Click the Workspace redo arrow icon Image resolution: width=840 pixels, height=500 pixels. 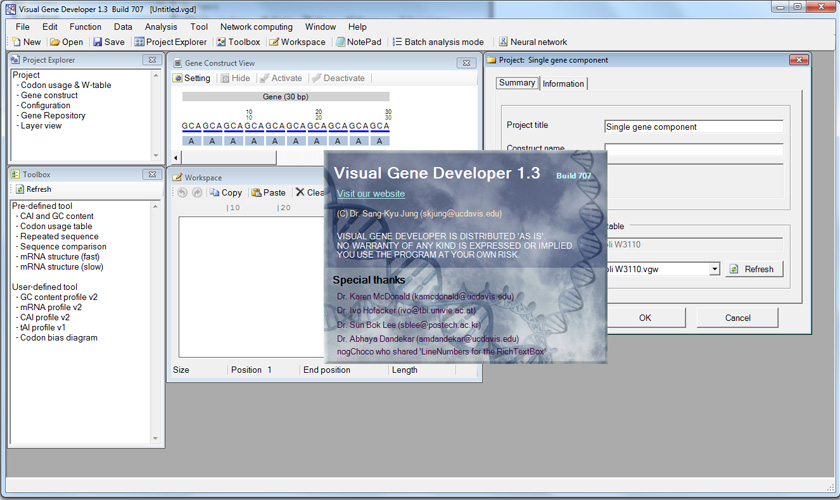point(197,192)
